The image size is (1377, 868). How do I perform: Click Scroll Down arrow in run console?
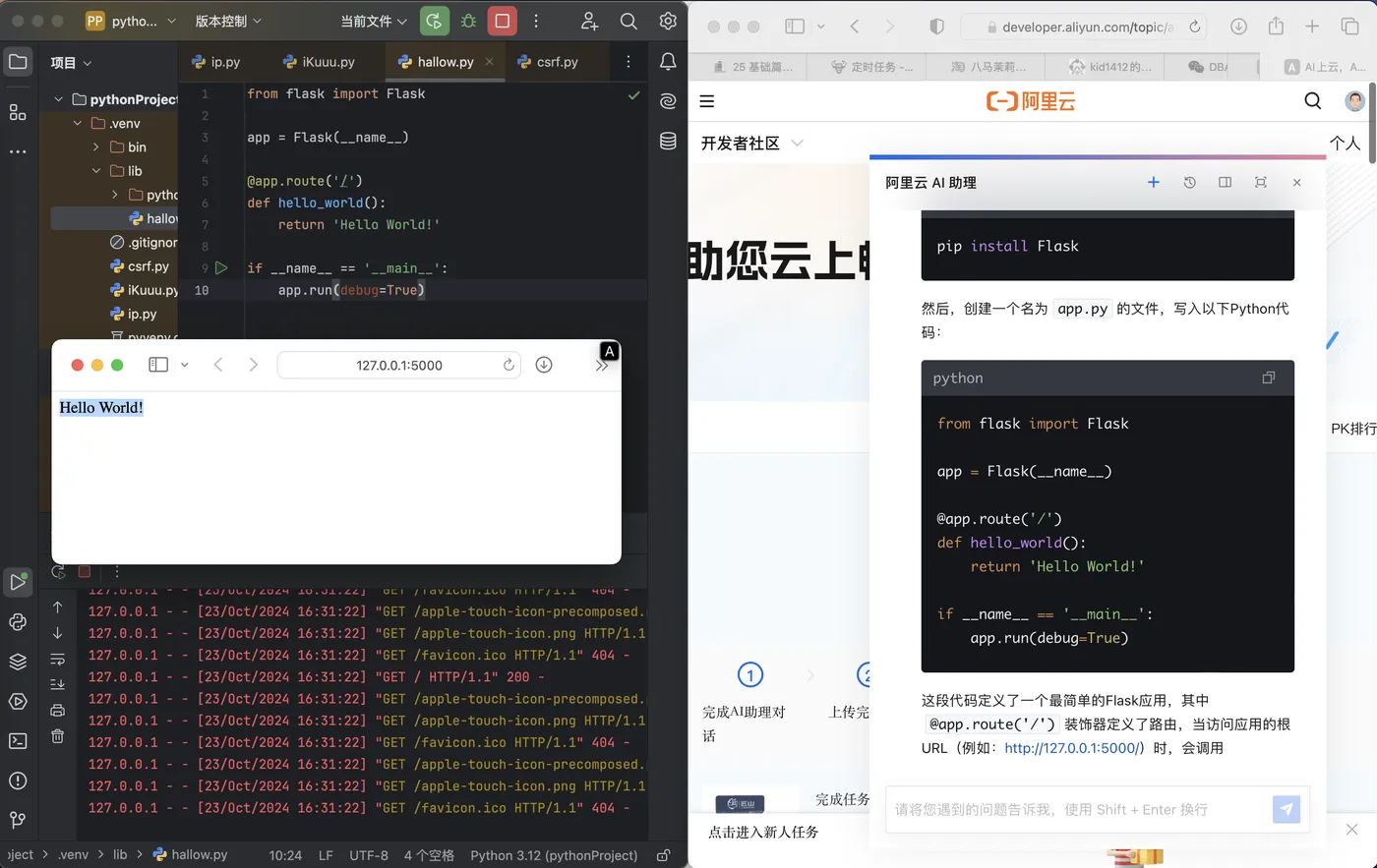pyautogui.click(x=58, y=633)
